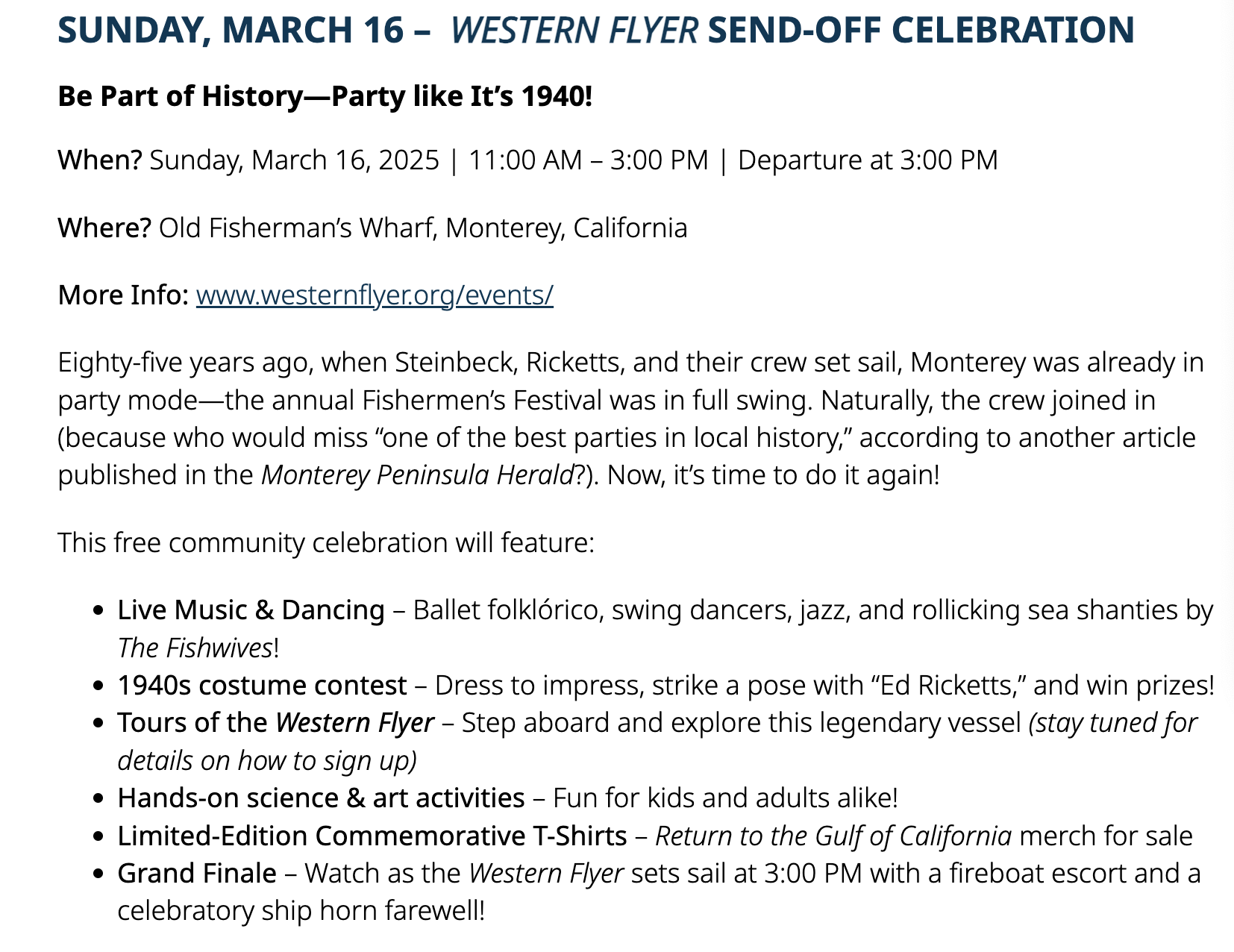The image size is (1234, 952).
Task: Click the 'Be Part of History' subheading
Action: [325, 96]
